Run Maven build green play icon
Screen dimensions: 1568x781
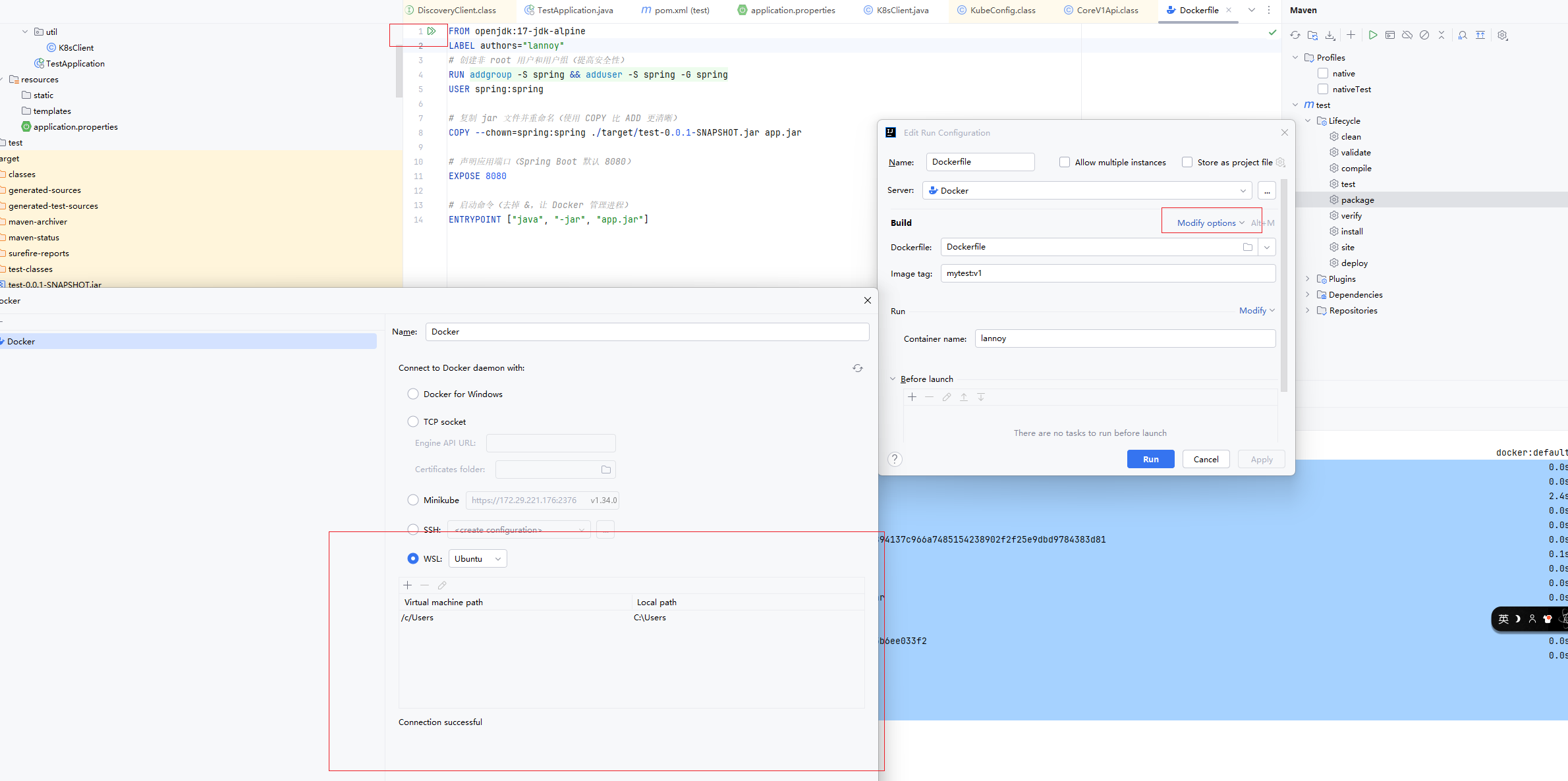click(1373, 36)
